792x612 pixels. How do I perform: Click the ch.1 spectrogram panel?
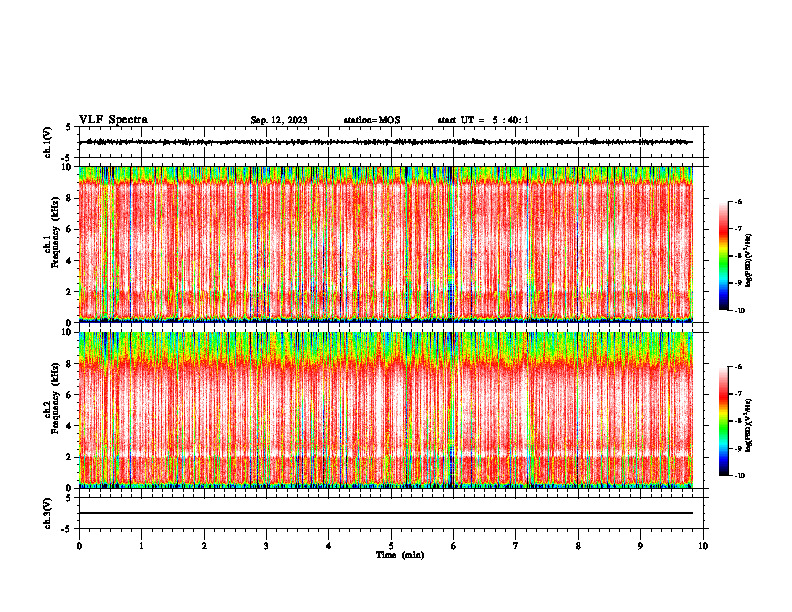click(386, 244)
